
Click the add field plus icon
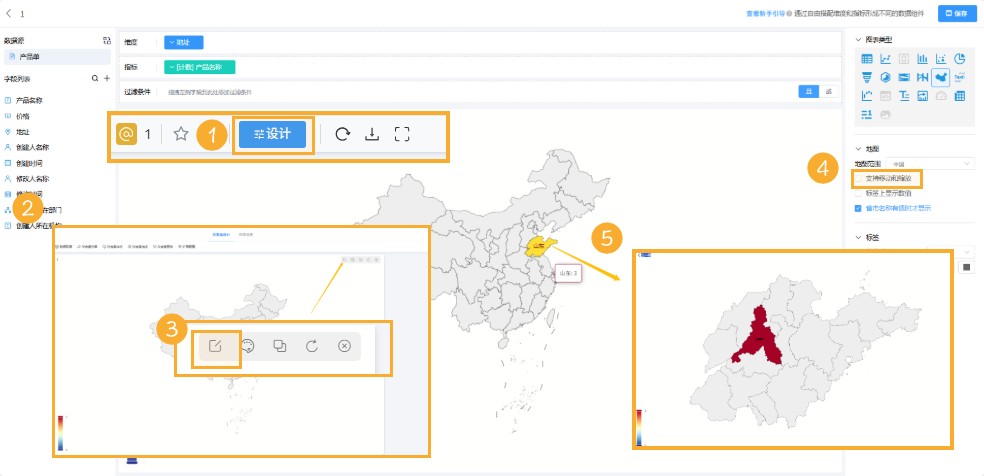(x=107, y=78)
